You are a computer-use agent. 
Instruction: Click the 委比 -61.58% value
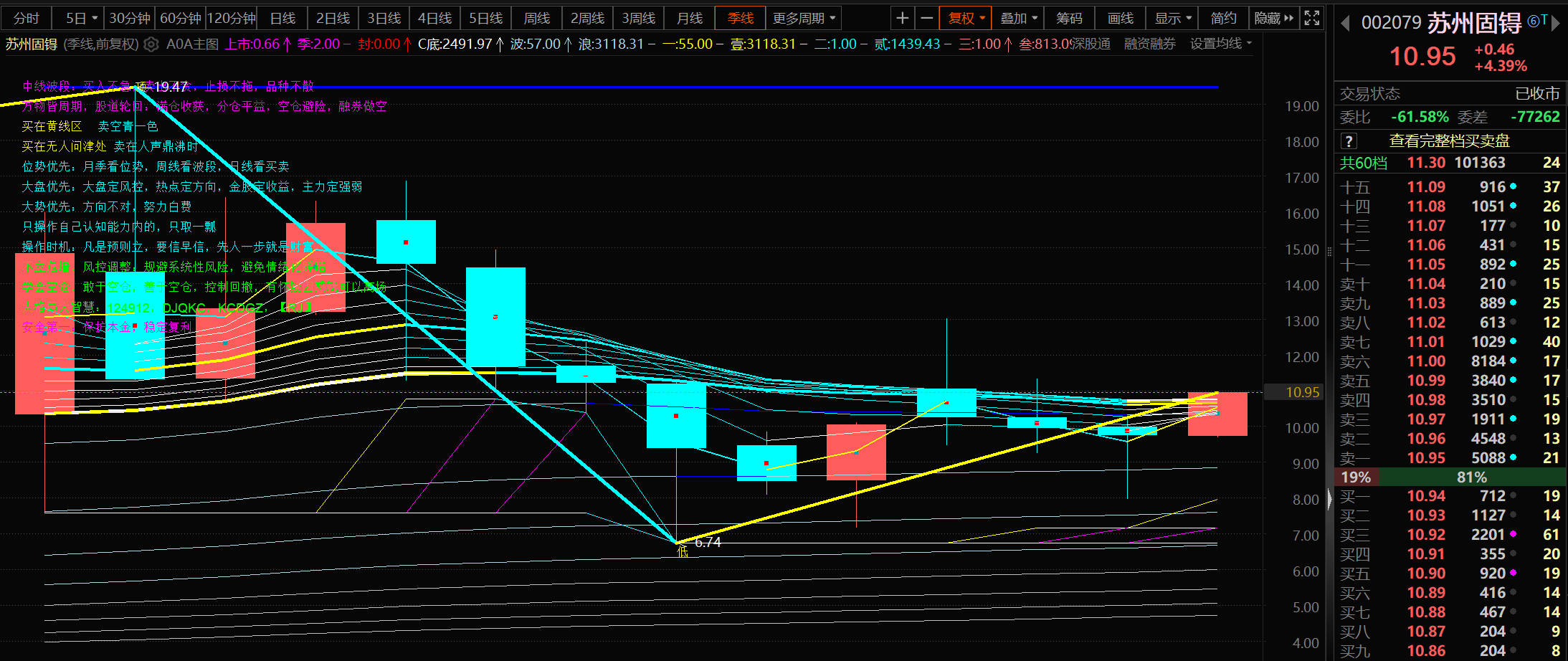pyautogui.click(x=1420, y=117)
